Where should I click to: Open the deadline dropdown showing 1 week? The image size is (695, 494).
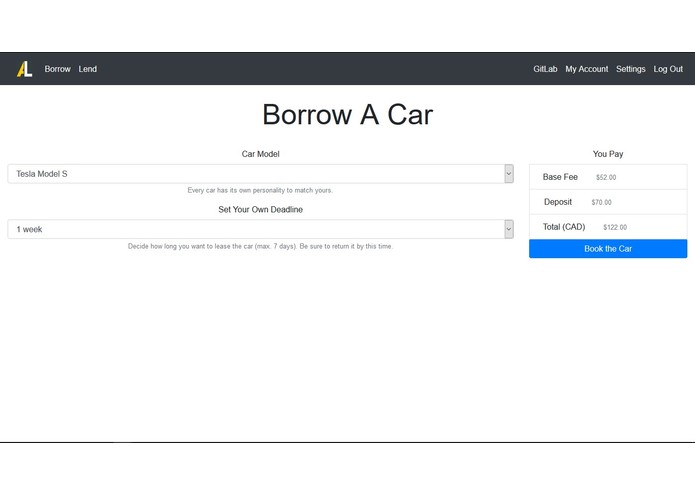coord(261,229)
